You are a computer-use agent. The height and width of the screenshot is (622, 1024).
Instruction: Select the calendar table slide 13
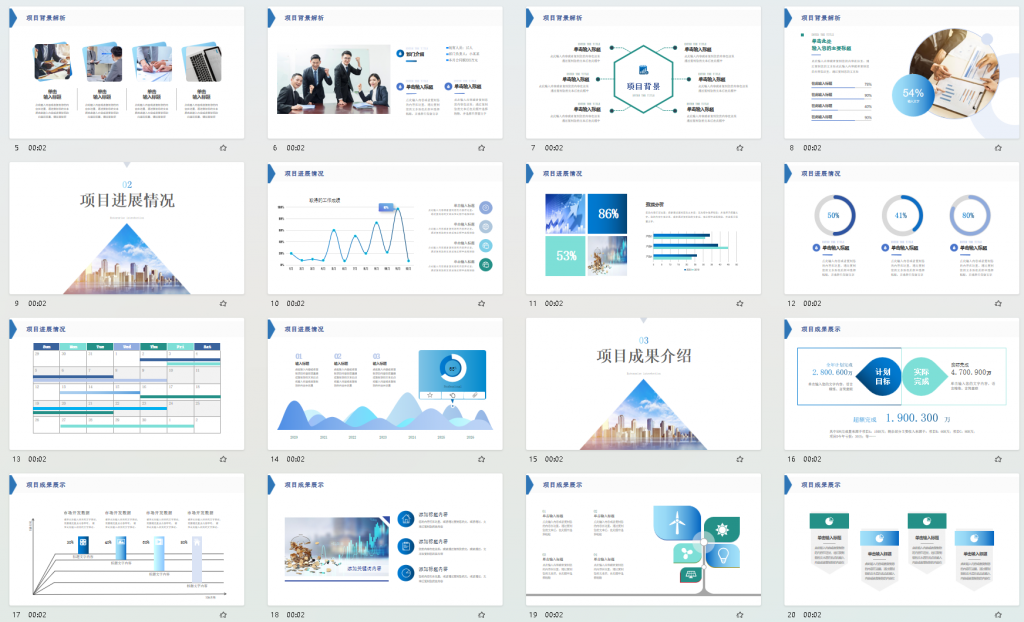pos(126,384)
